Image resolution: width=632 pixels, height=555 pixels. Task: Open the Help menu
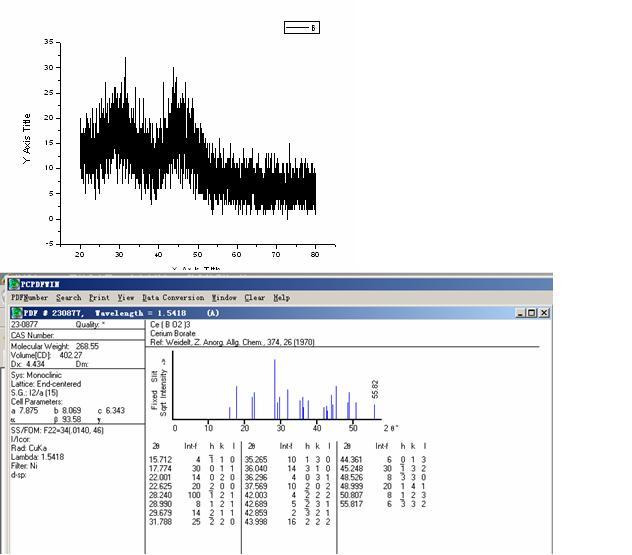tap(281, 298)
